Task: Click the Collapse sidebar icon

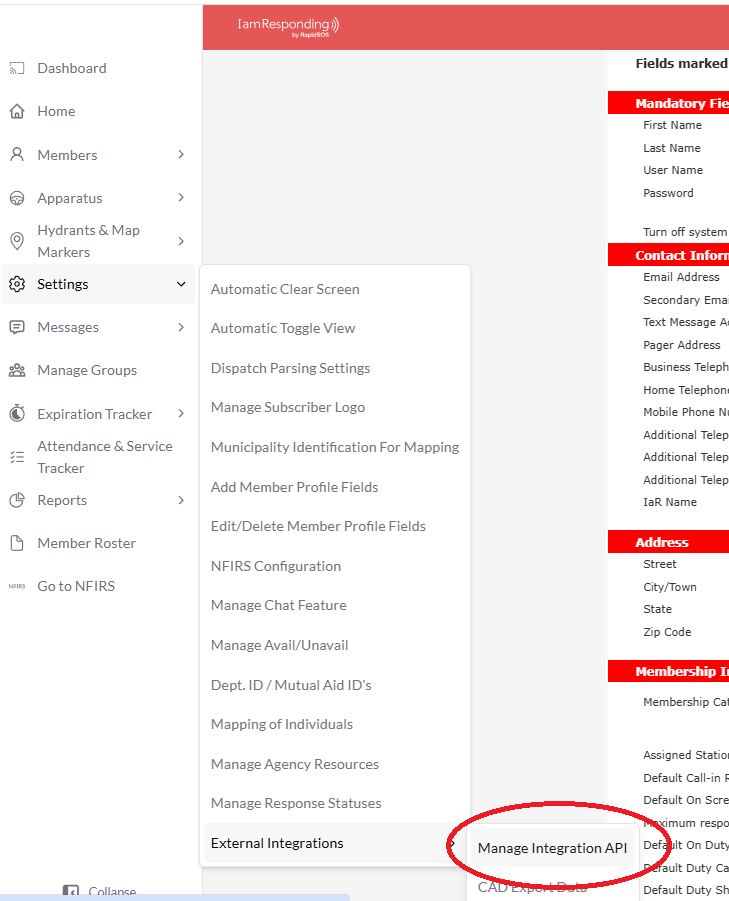Action: click(71, 892)
